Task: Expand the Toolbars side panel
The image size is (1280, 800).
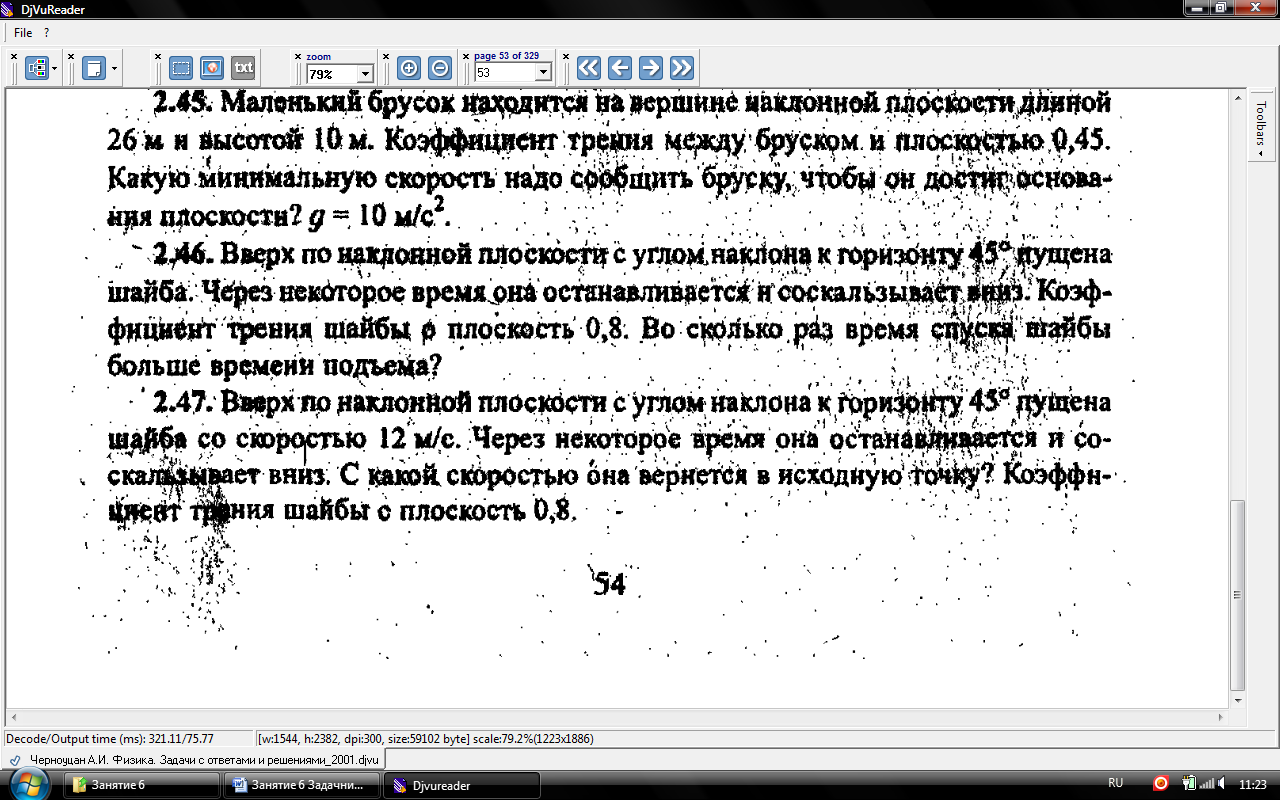Action: click(1261, 128)
